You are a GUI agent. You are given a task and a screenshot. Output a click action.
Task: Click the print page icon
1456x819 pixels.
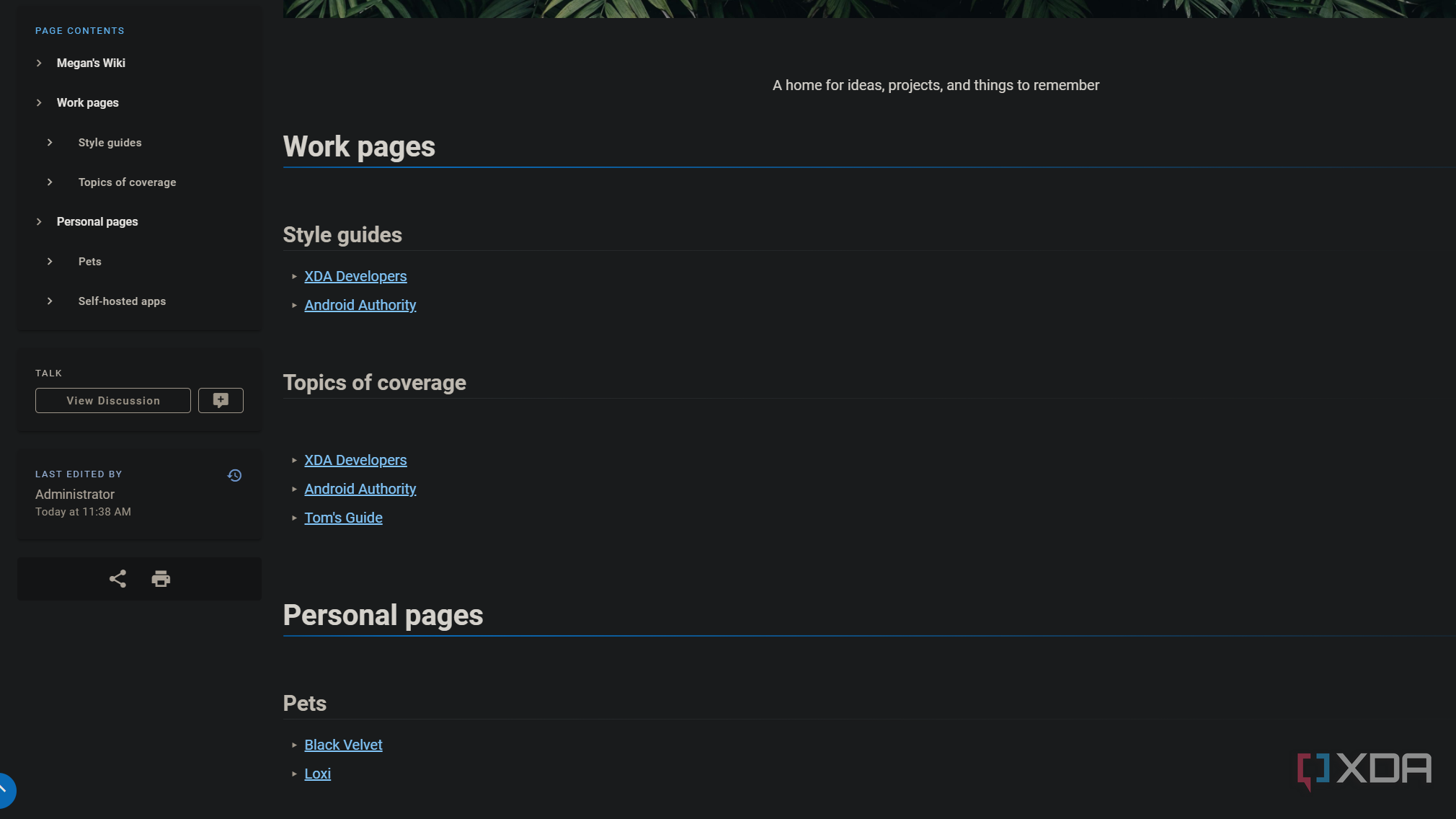161,579
